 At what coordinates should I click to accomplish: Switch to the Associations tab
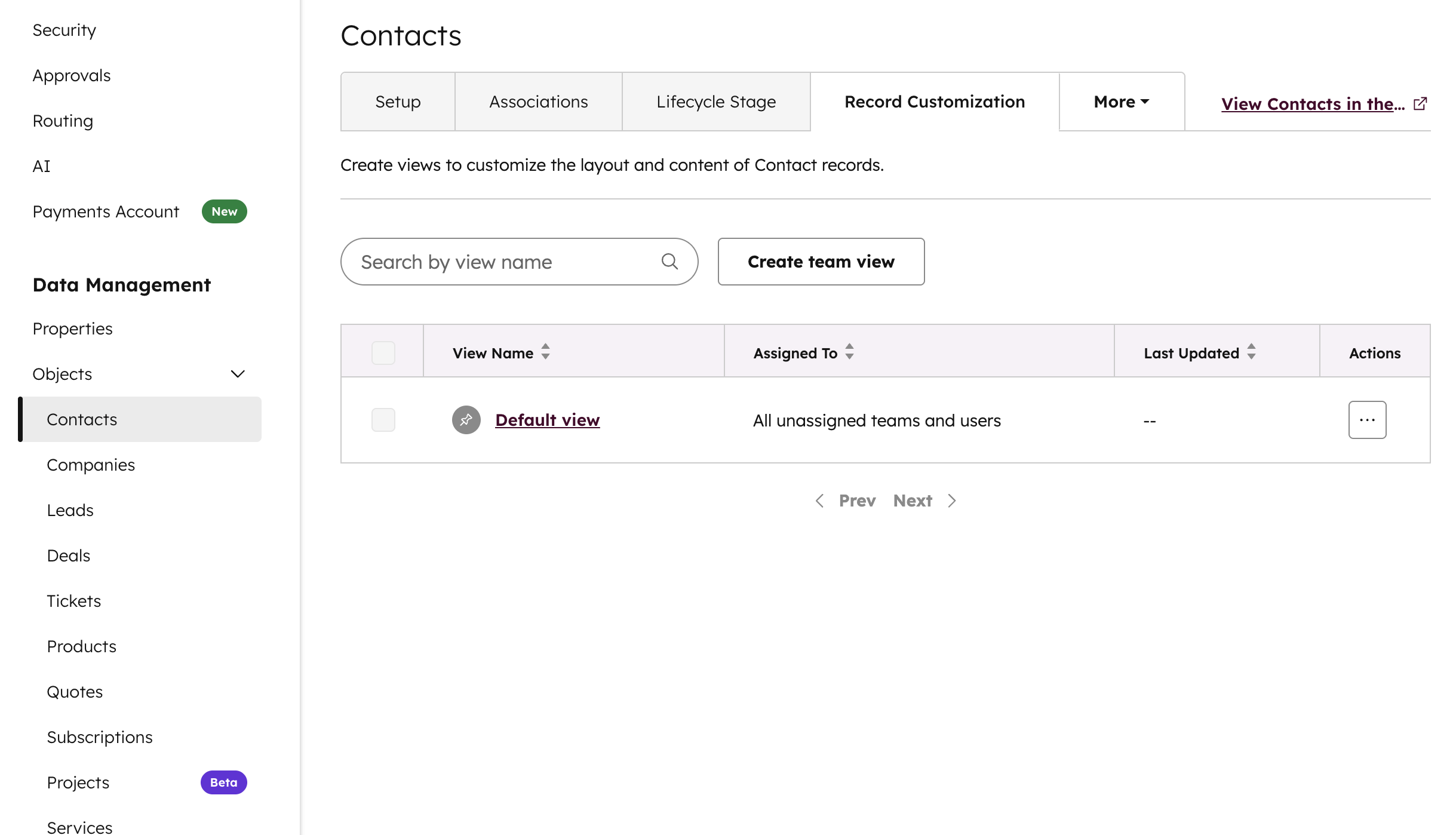[538, 102]
